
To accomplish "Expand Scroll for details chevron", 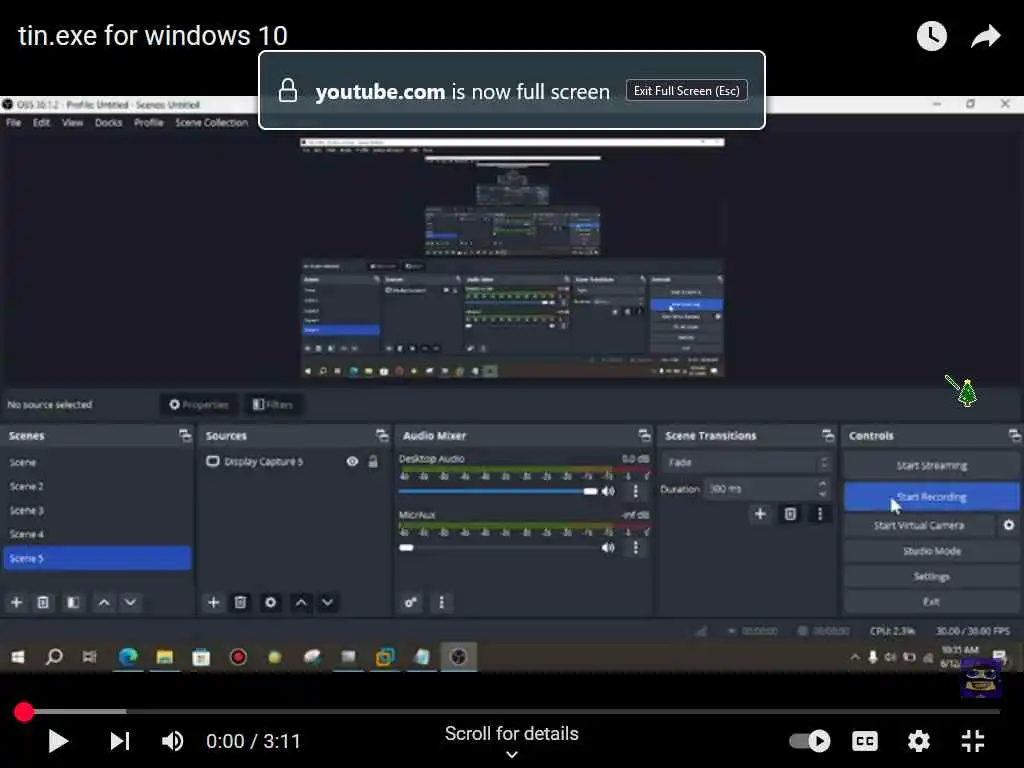I will 512,754.
